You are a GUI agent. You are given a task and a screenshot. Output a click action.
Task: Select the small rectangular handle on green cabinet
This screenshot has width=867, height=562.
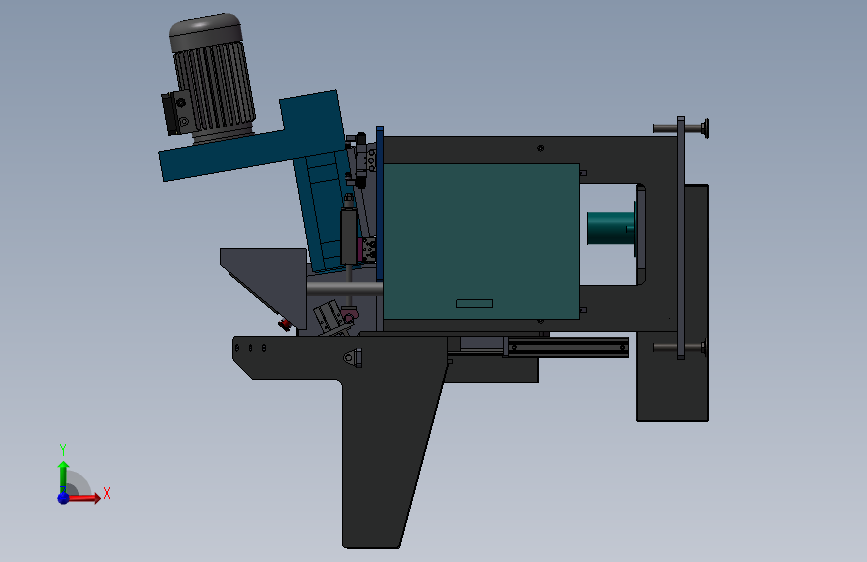click(x=474, y=303)
